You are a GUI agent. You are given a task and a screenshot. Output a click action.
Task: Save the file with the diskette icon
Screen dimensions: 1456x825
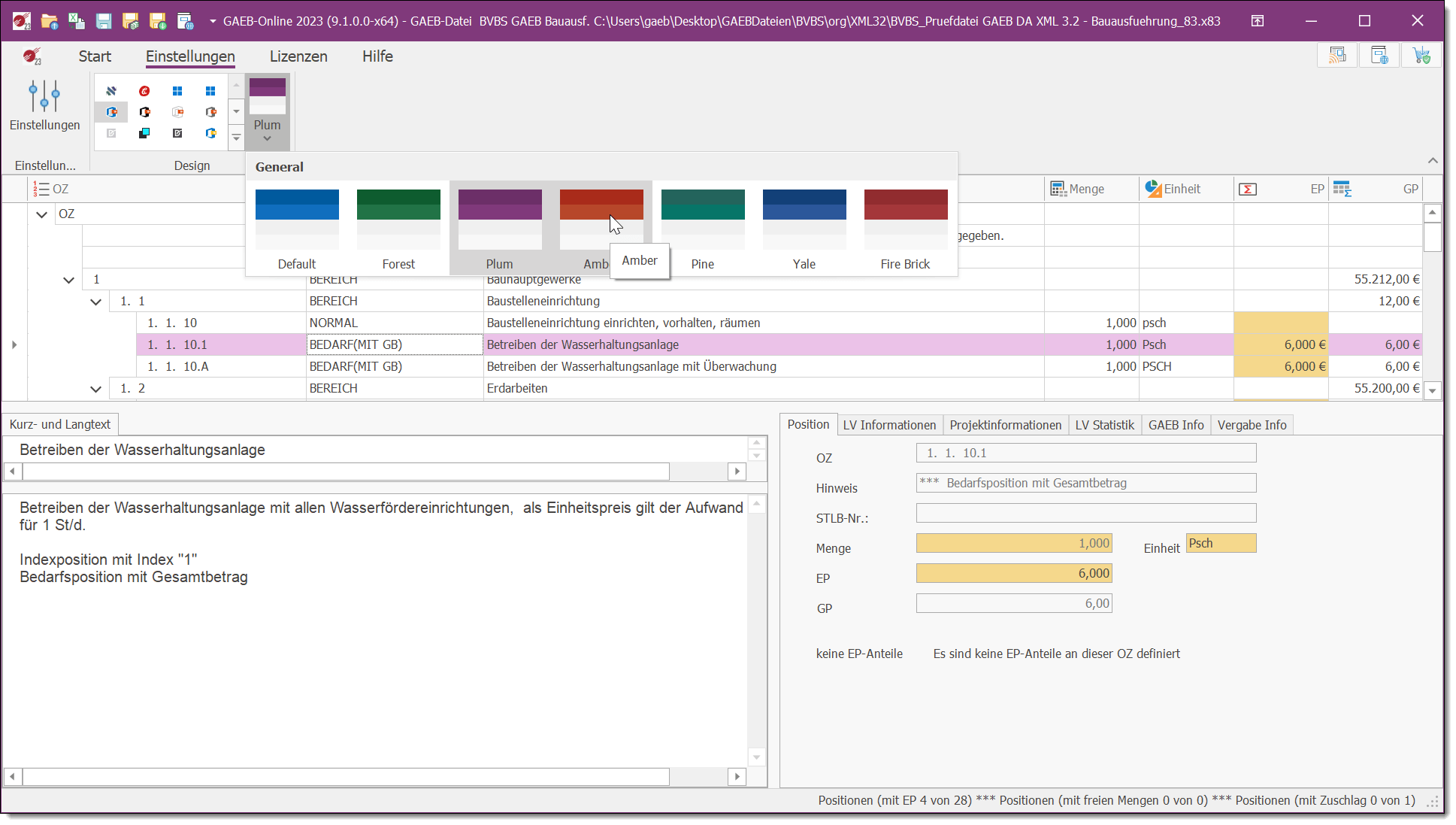(x=104, y=21)
